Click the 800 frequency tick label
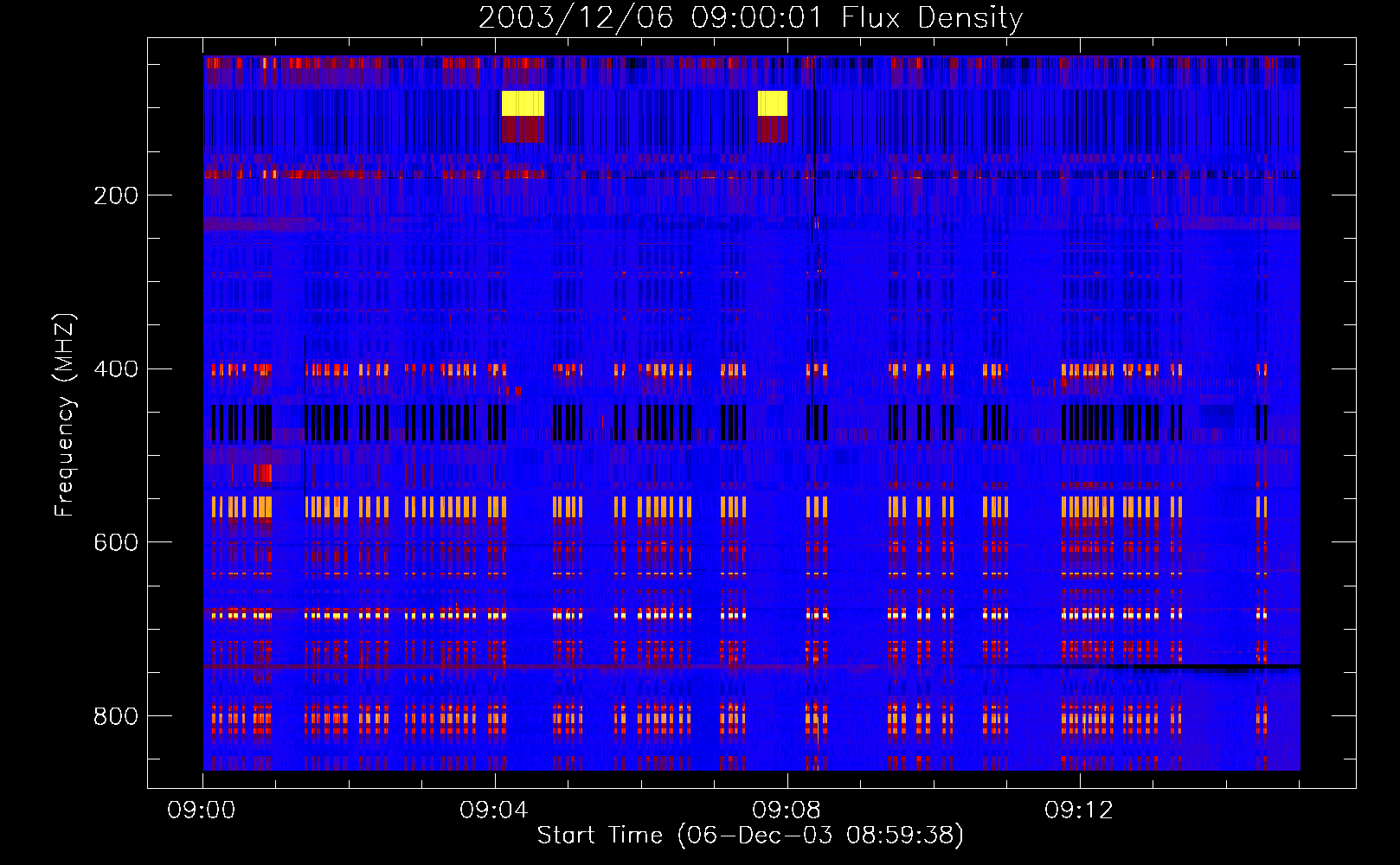The width and height of the screenshot is (1400, 865). click(116, 716)
